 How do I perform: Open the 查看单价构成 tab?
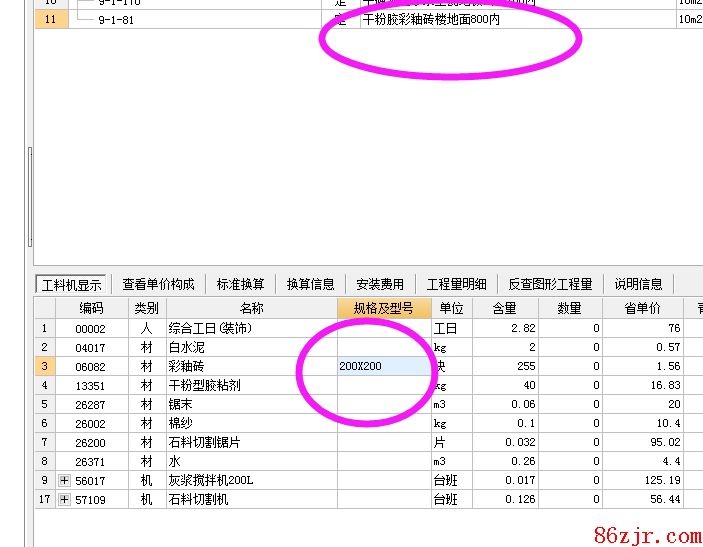[158, 284]
